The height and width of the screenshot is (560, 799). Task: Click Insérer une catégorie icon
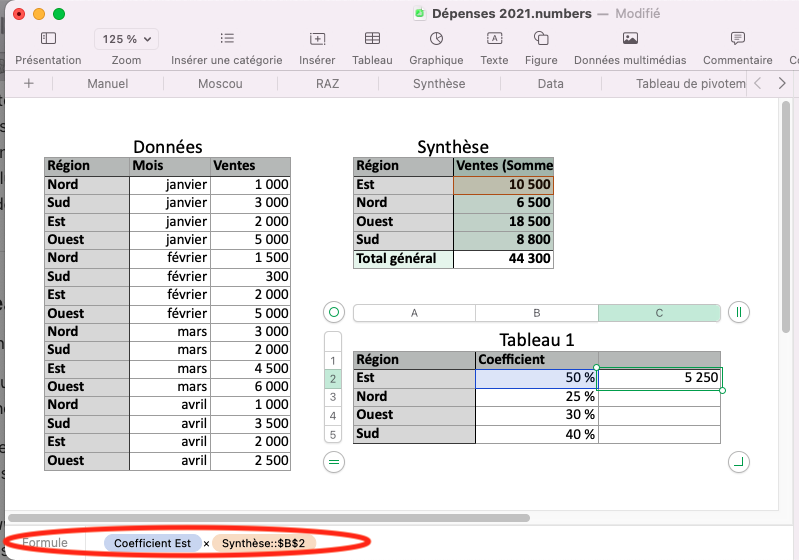pos(227,39)
